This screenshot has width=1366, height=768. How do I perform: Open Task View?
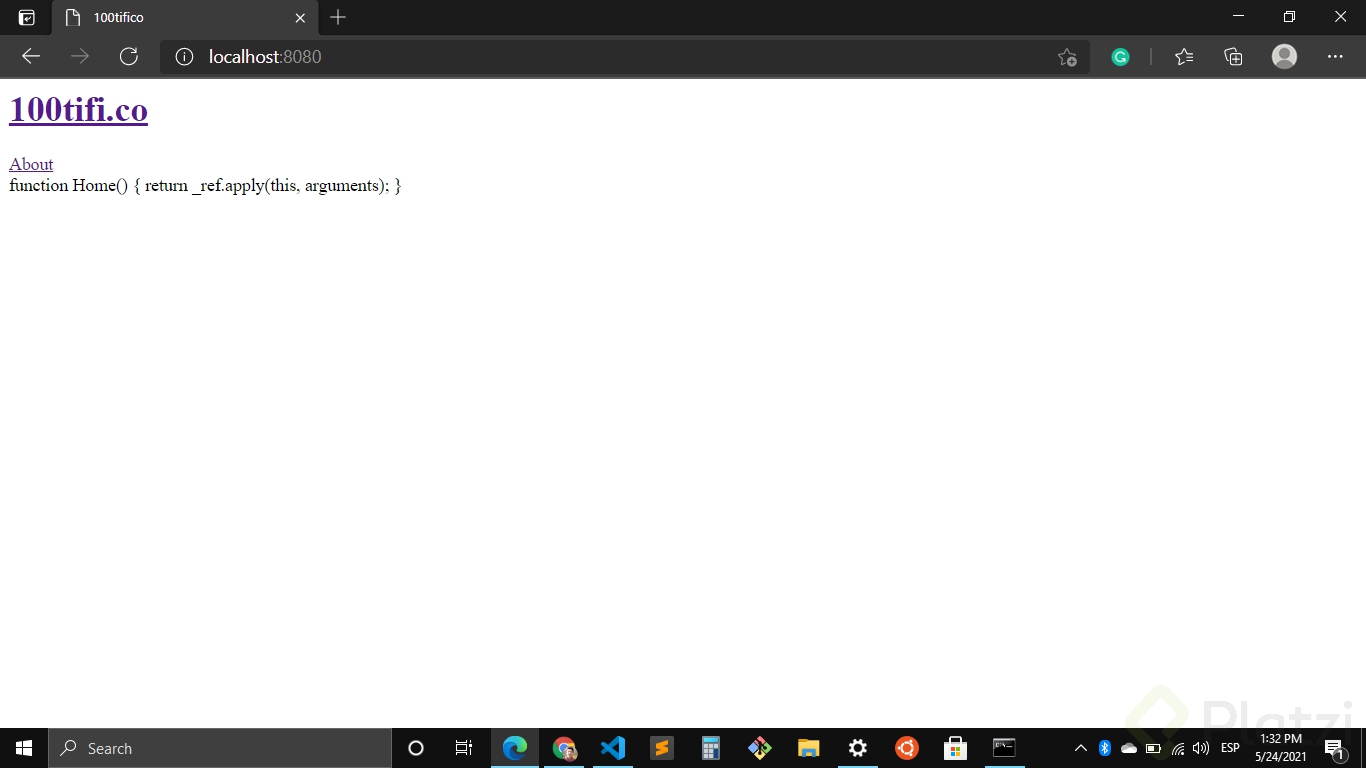[x=464, y=748]
